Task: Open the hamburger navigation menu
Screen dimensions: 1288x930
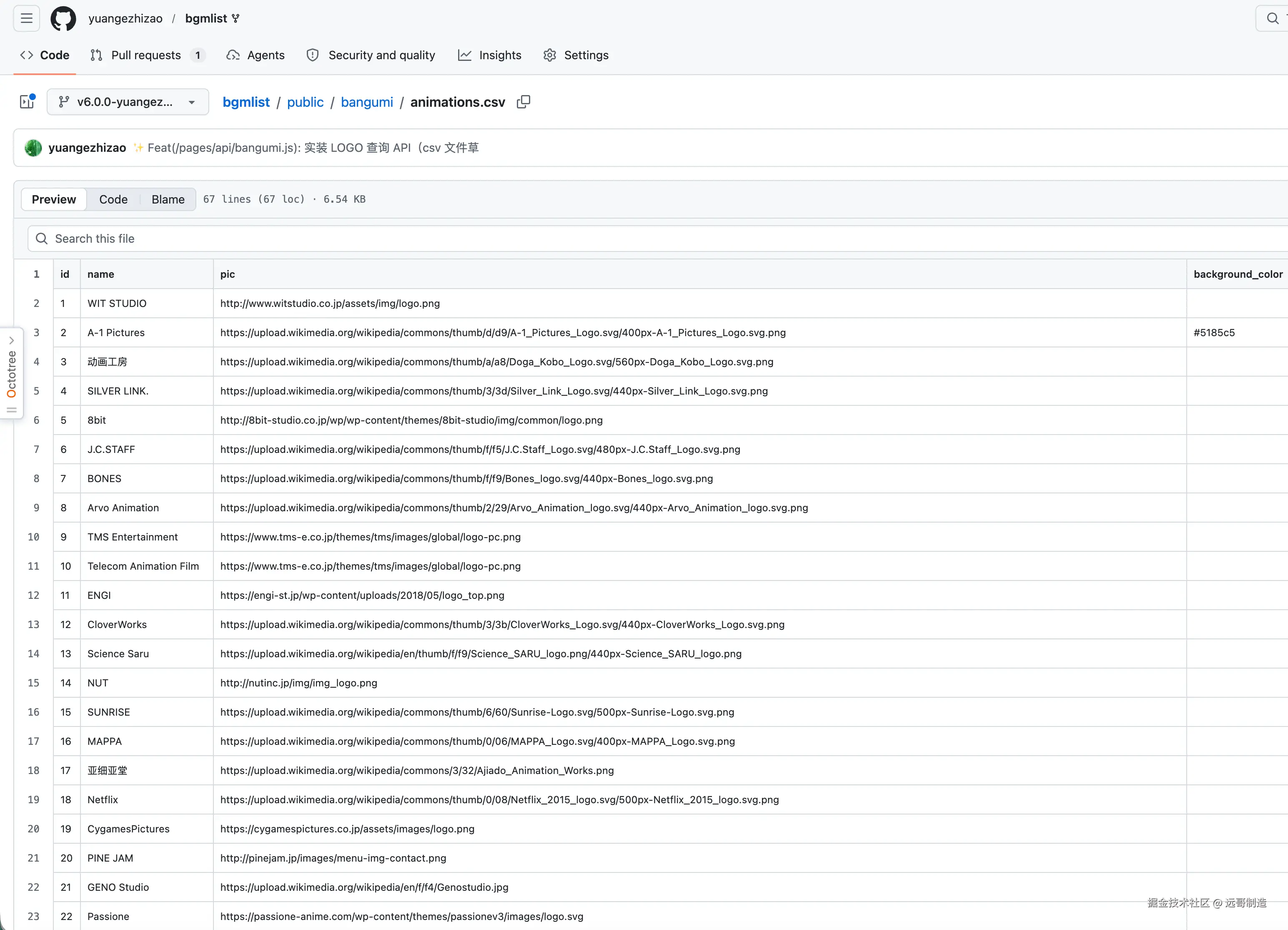Action: 27,19
